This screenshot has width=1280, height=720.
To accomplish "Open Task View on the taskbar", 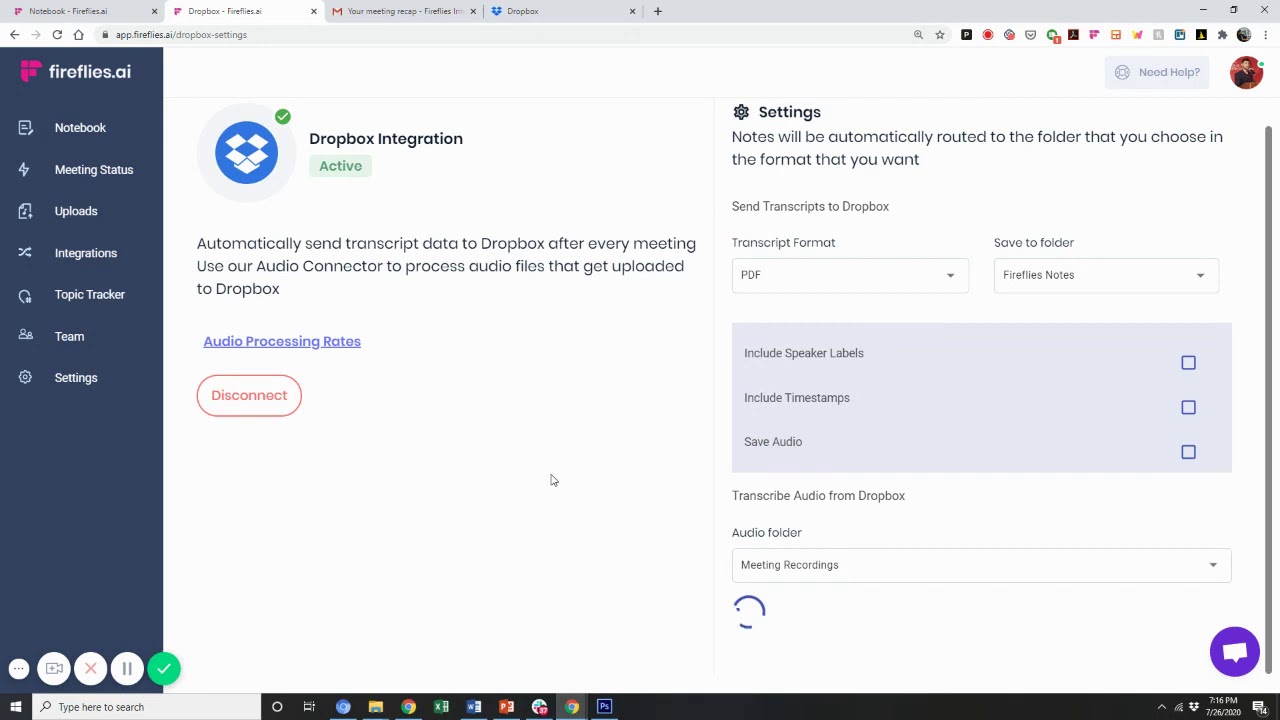I will (x=309, y=707).
